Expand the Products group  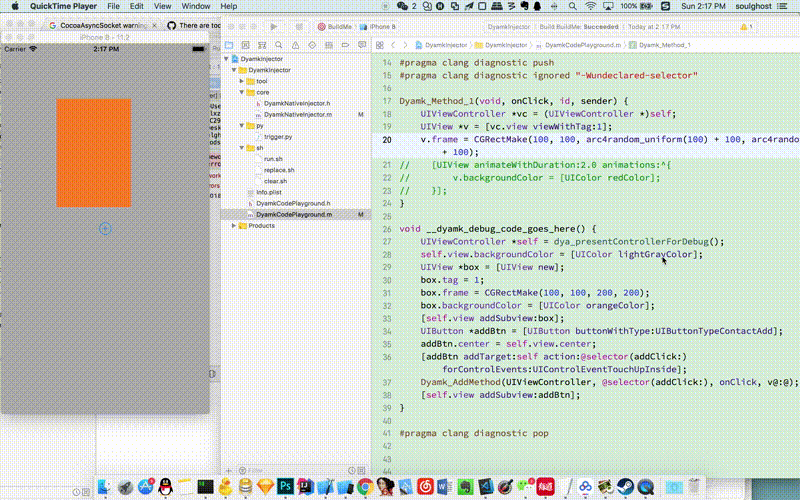[234, 226]
